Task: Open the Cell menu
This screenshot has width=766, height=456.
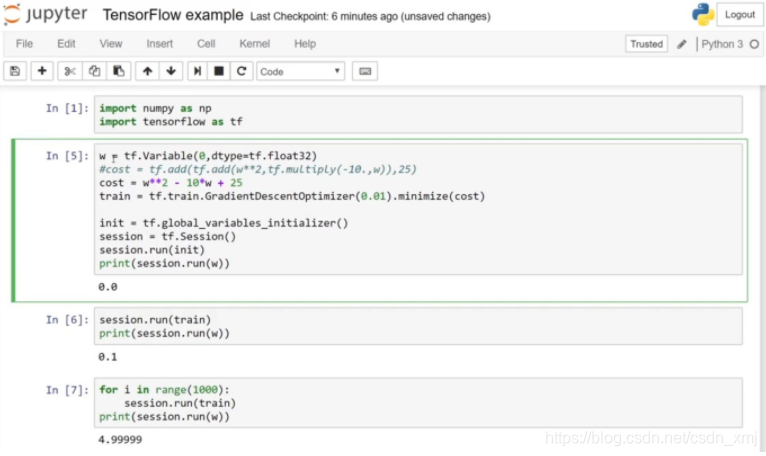Action: tap(206, 44)
